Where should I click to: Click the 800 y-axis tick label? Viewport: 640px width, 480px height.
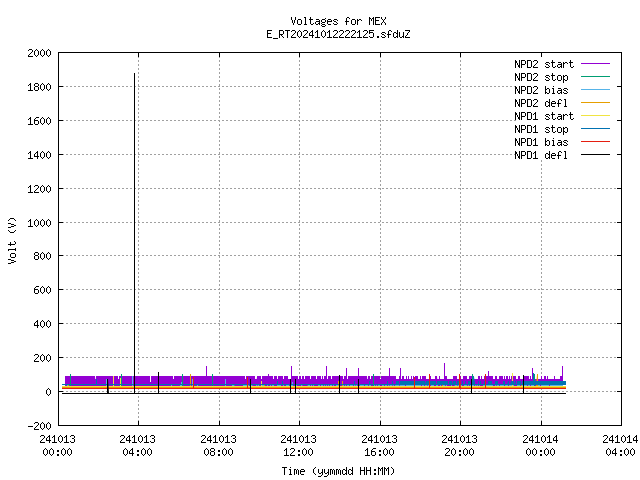pyautogui.click(x=42, y=256)
